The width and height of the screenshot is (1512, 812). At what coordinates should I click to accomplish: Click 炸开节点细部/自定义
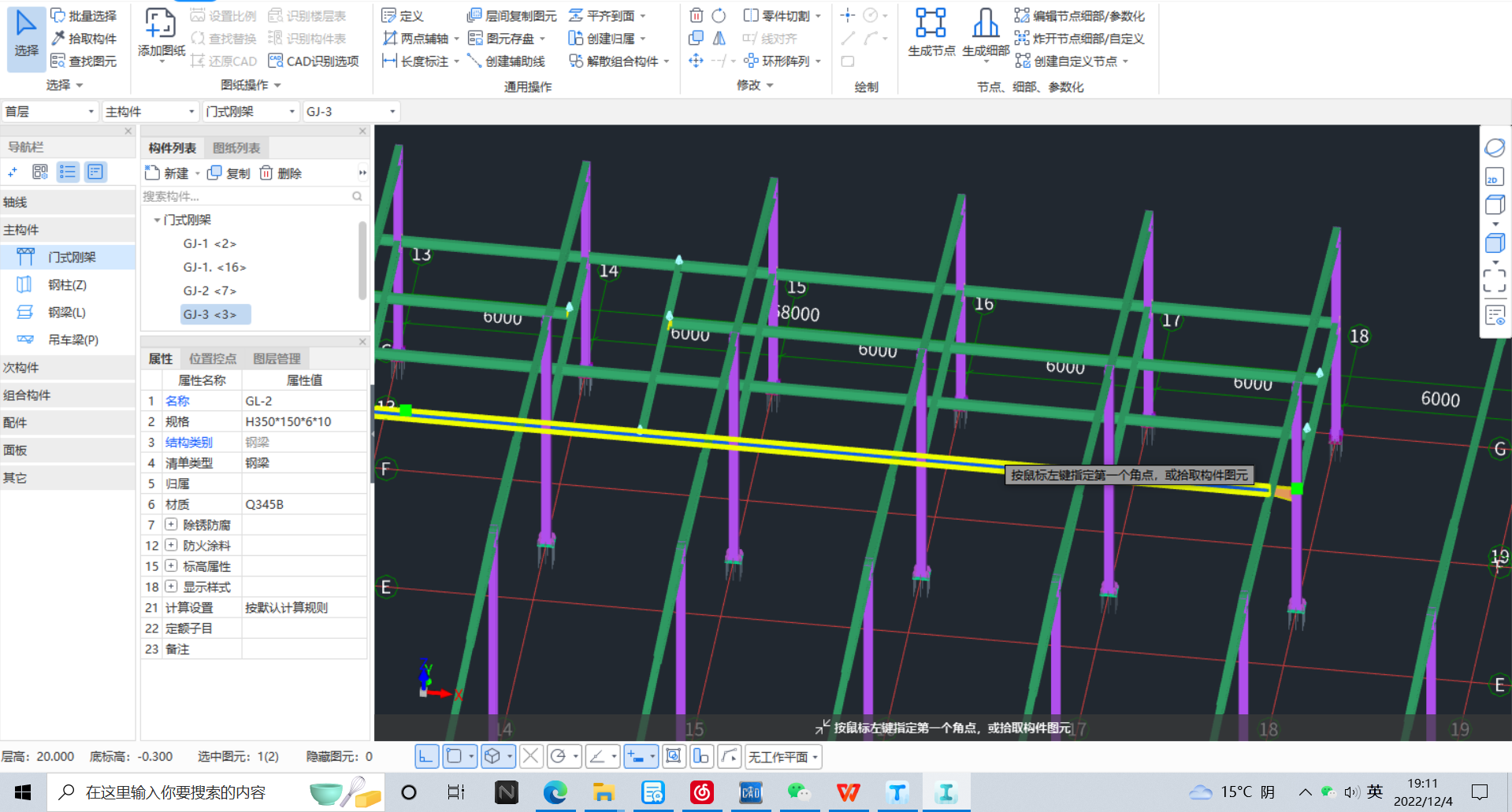coord(1079,39)
